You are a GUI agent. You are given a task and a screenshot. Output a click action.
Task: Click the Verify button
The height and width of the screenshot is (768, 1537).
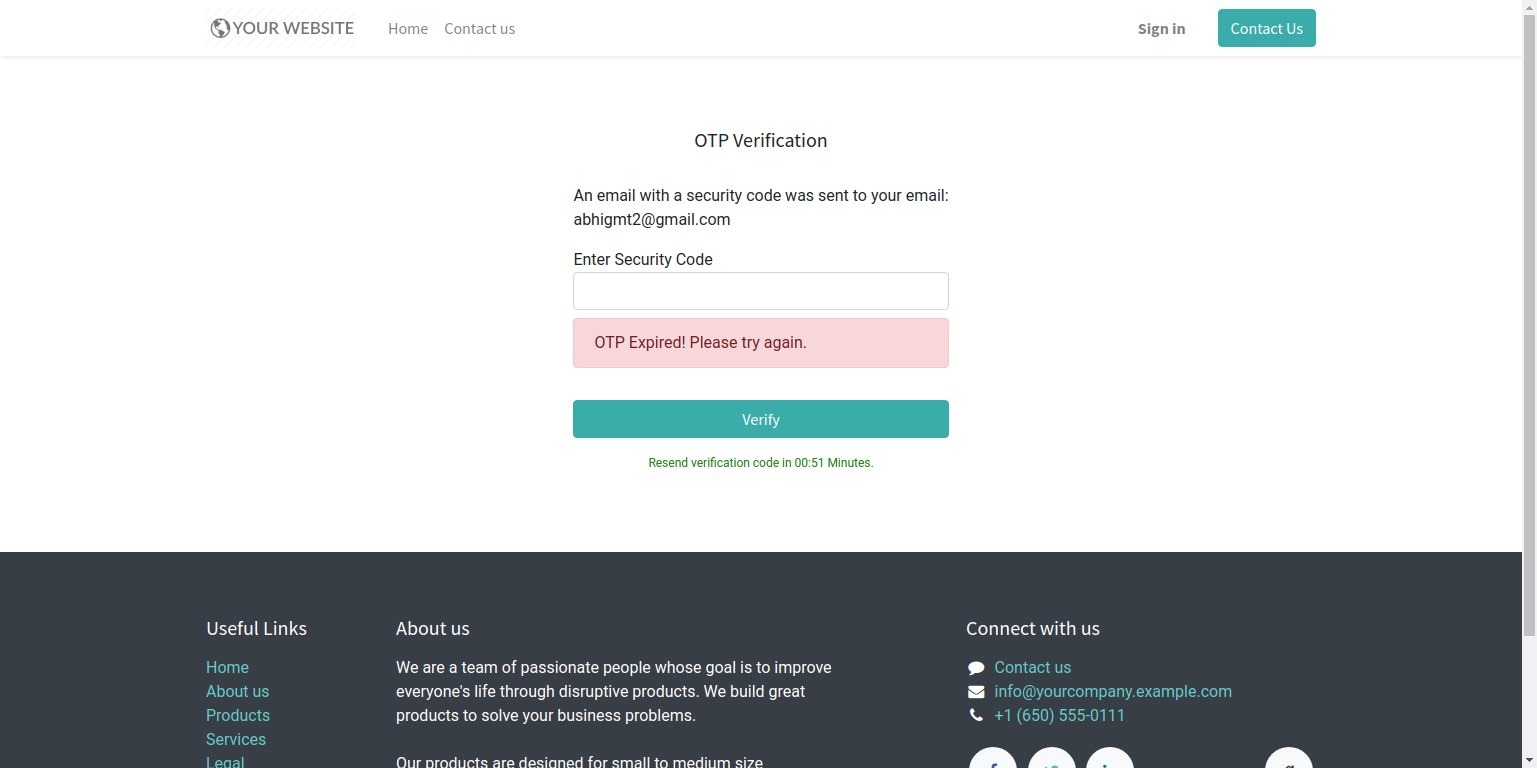click(x=761, y=419)
